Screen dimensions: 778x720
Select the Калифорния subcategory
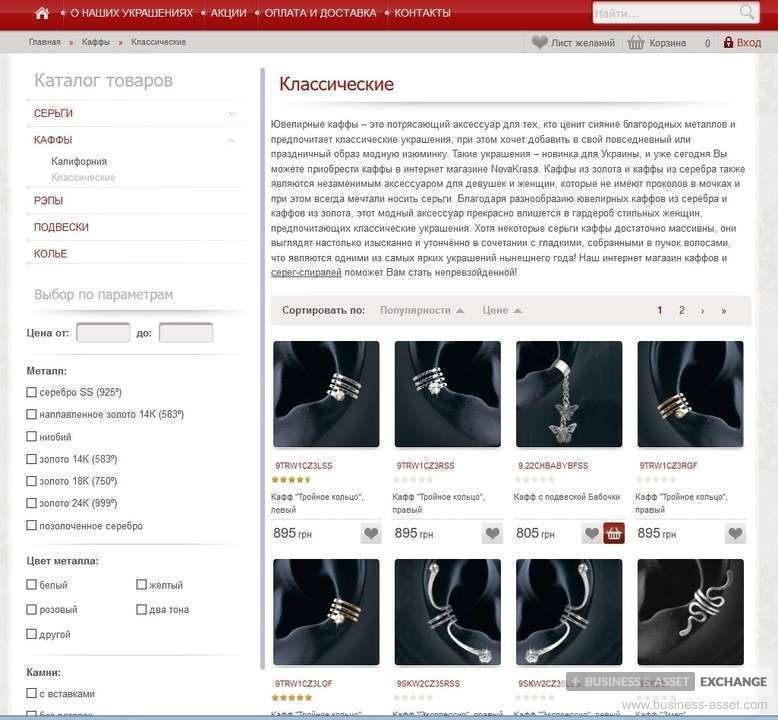[x=79, y=161]
